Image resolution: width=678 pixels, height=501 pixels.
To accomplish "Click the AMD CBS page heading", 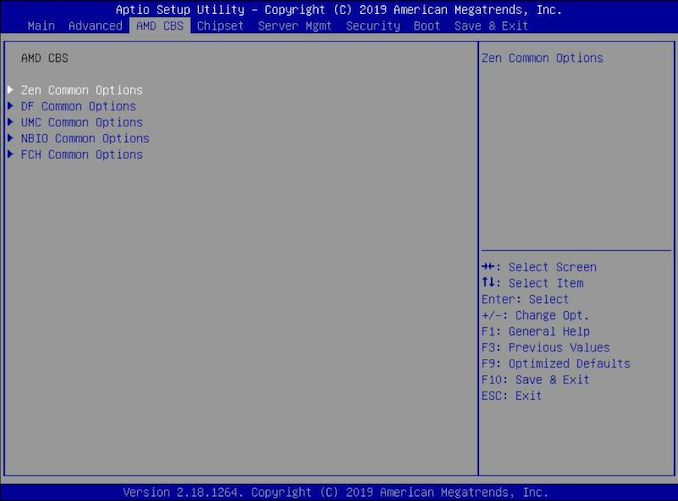I will click(x=45, y=58).
